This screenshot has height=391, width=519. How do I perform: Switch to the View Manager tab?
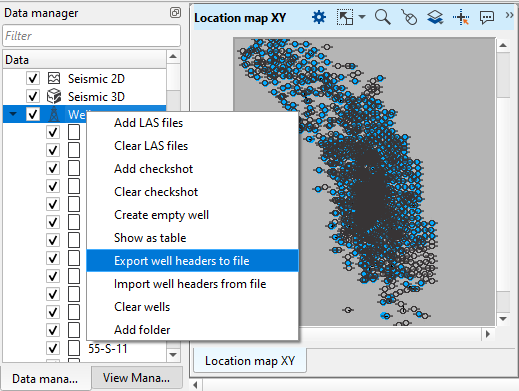coord(136,378)
